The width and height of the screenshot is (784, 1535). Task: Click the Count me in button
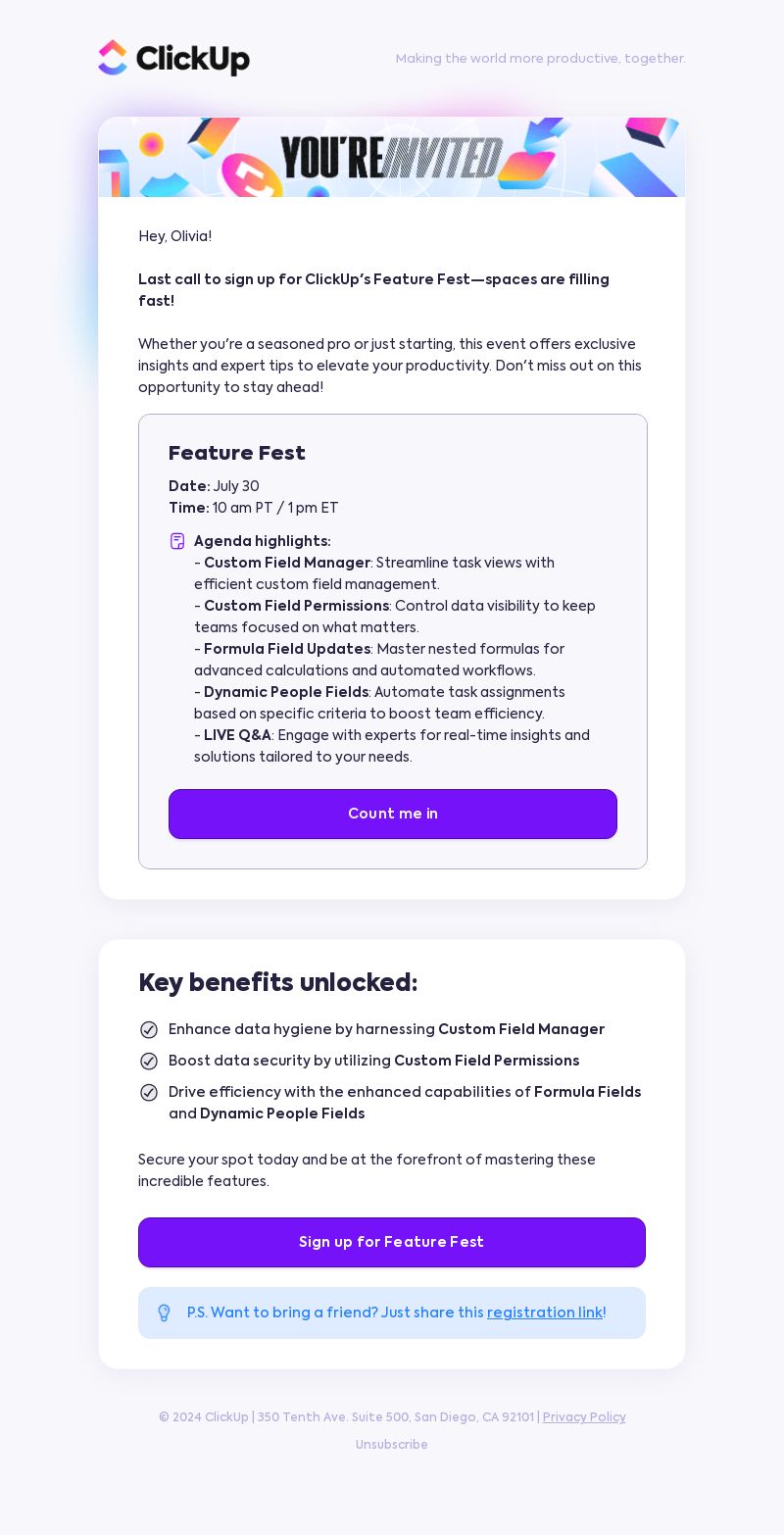[393, 814]
